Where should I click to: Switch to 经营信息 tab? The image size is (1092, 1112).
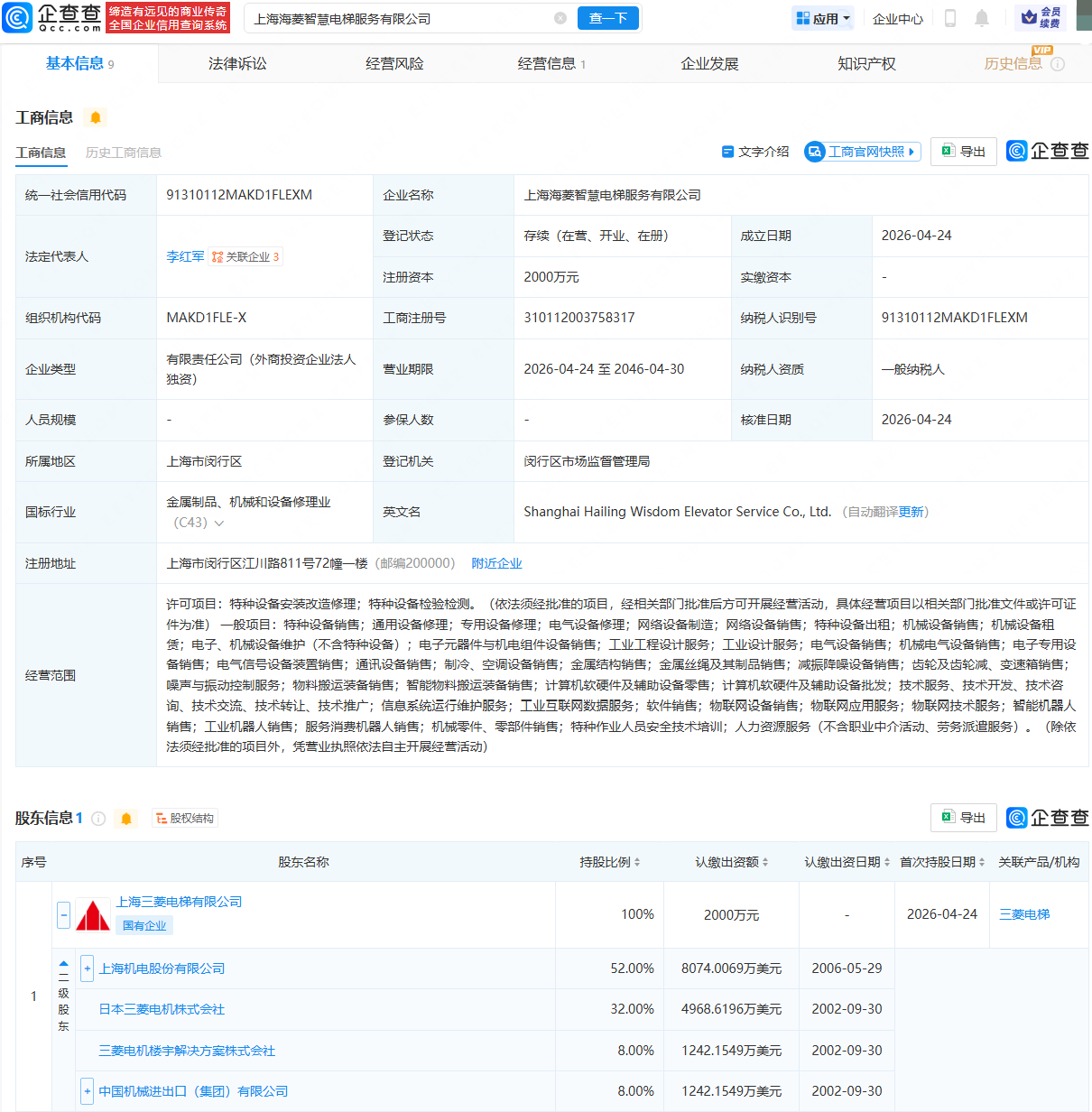coord(551,64)
